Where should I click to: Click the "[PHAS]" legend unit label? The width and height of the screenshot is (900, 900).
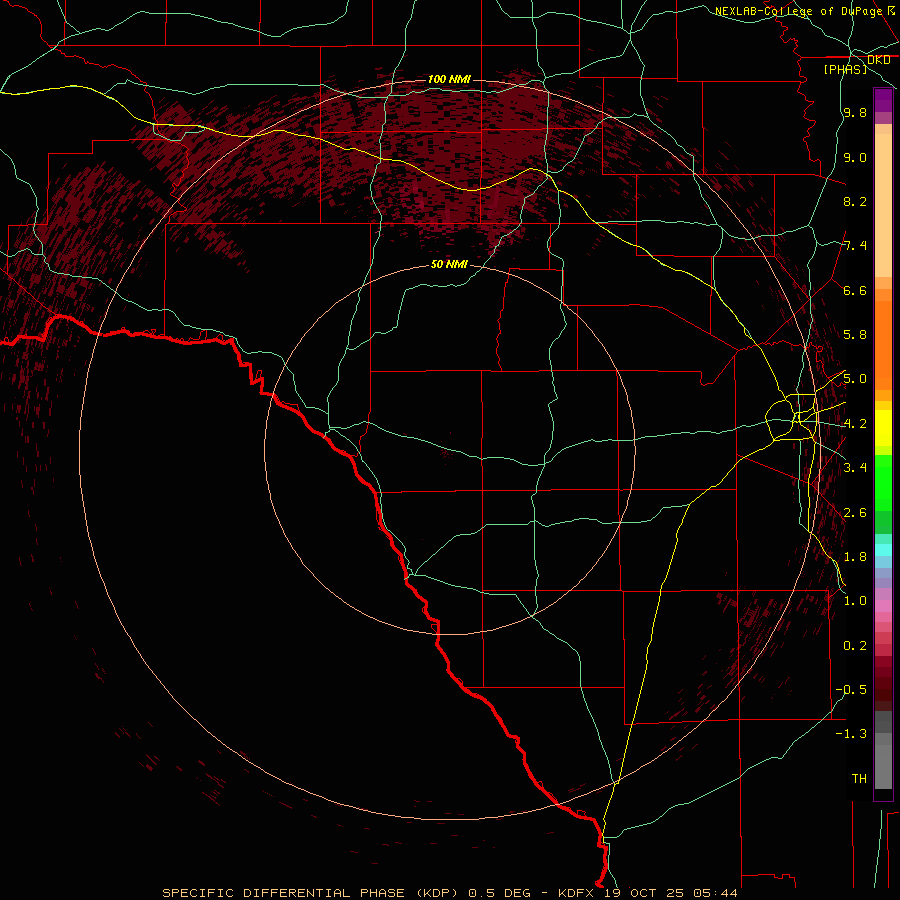[x=845, y=69]
